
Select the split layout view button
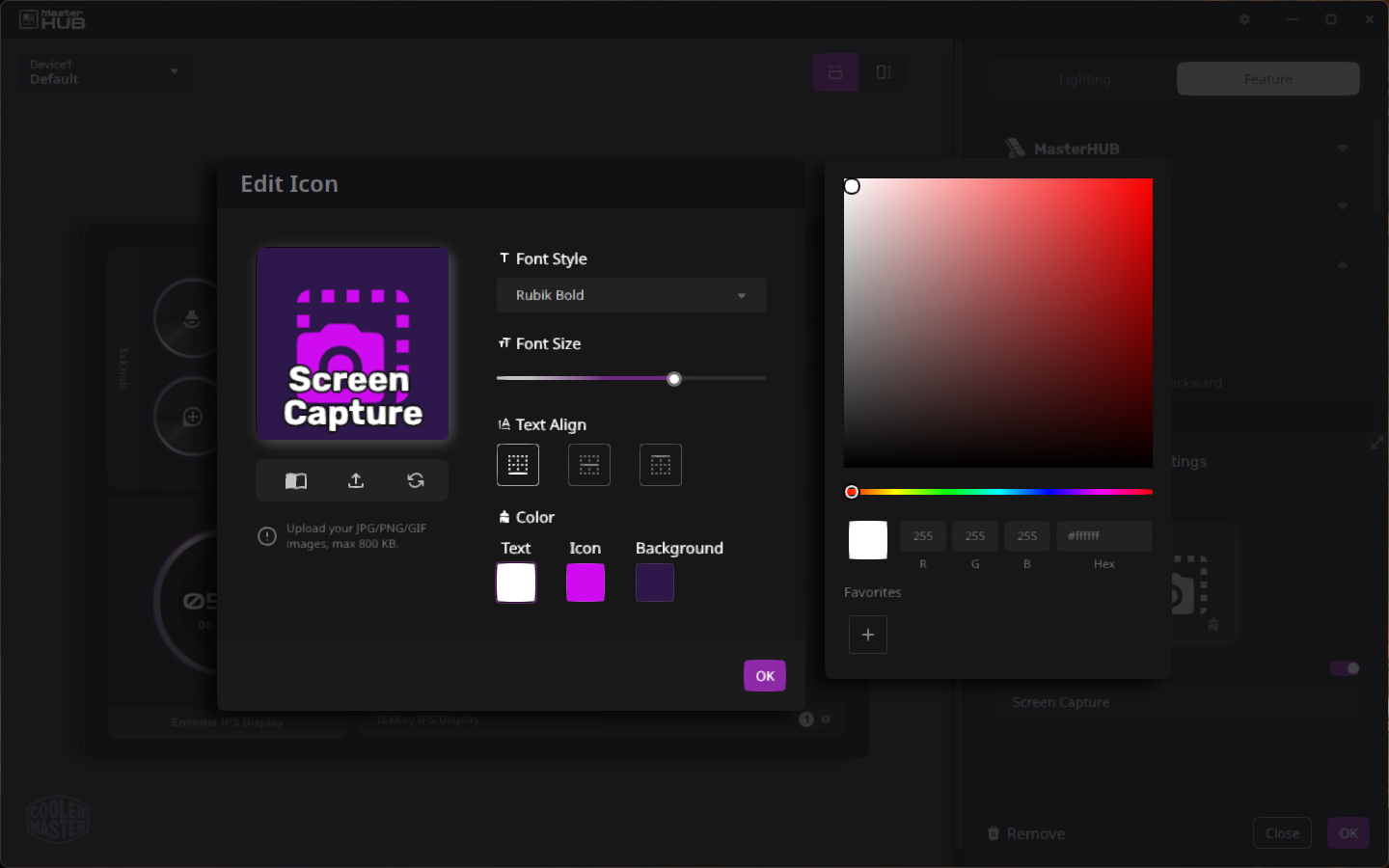click(x=884, y=72)
